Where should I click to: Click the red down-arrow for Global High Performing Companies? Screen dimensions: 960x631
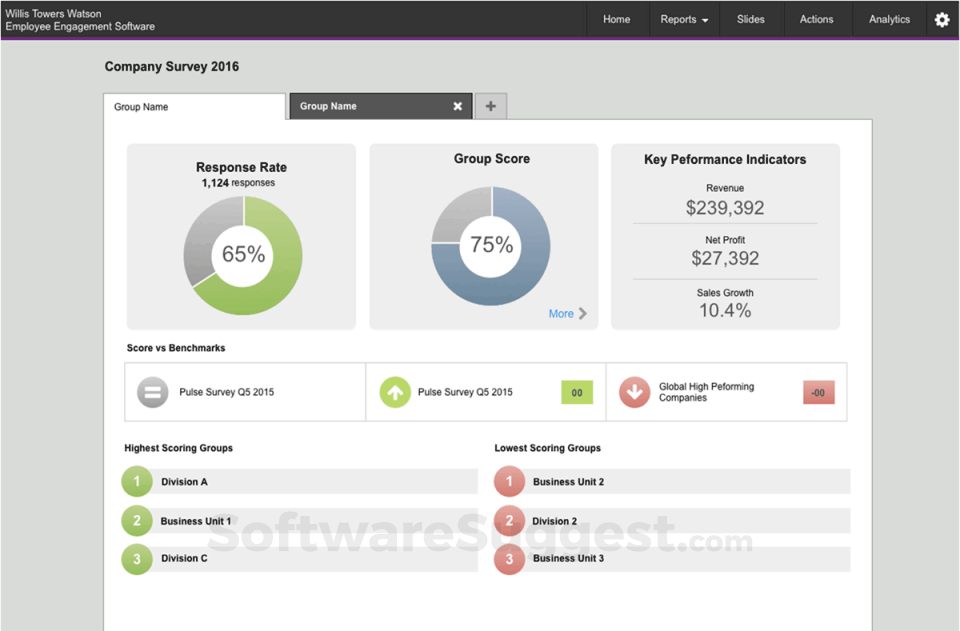tap(635, 392)
